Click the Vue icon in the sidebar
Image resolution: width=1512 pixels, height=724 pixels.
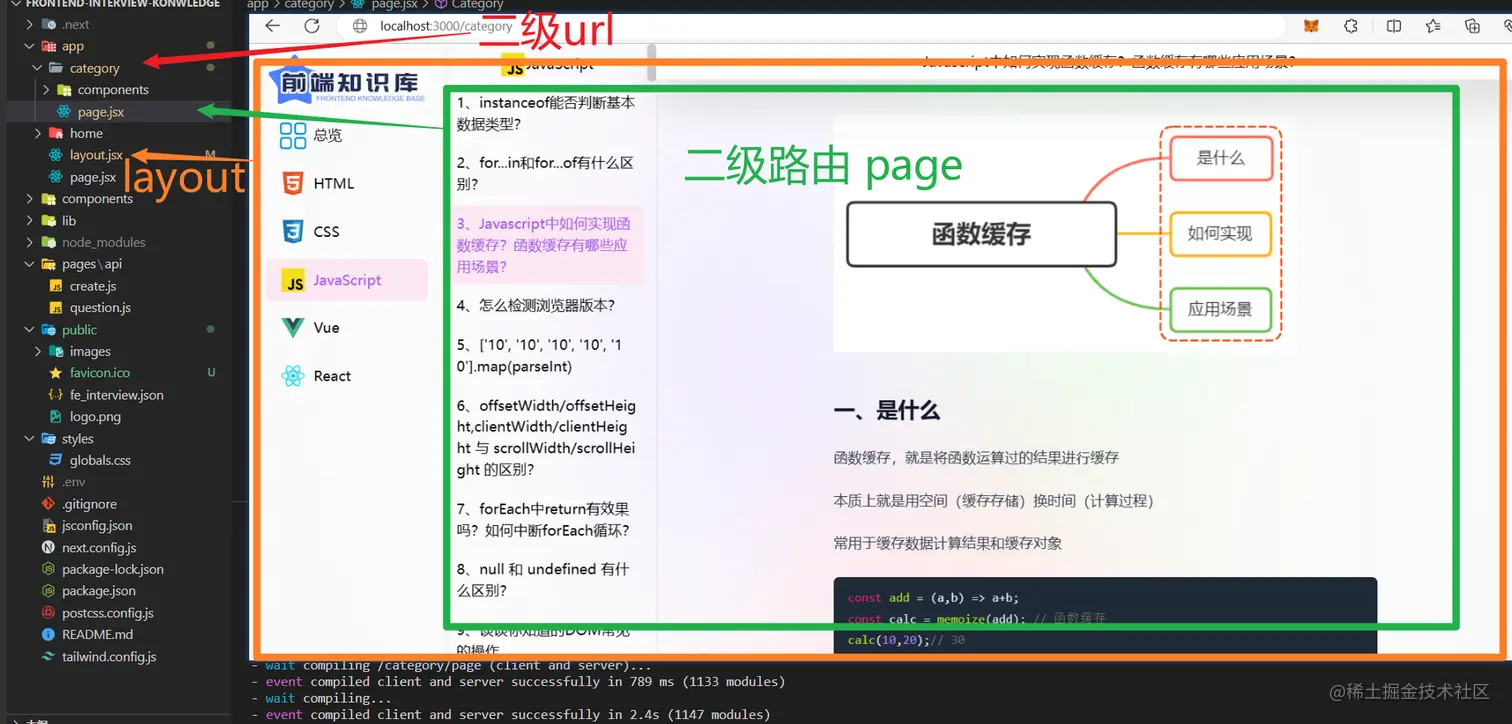[294, 327]
